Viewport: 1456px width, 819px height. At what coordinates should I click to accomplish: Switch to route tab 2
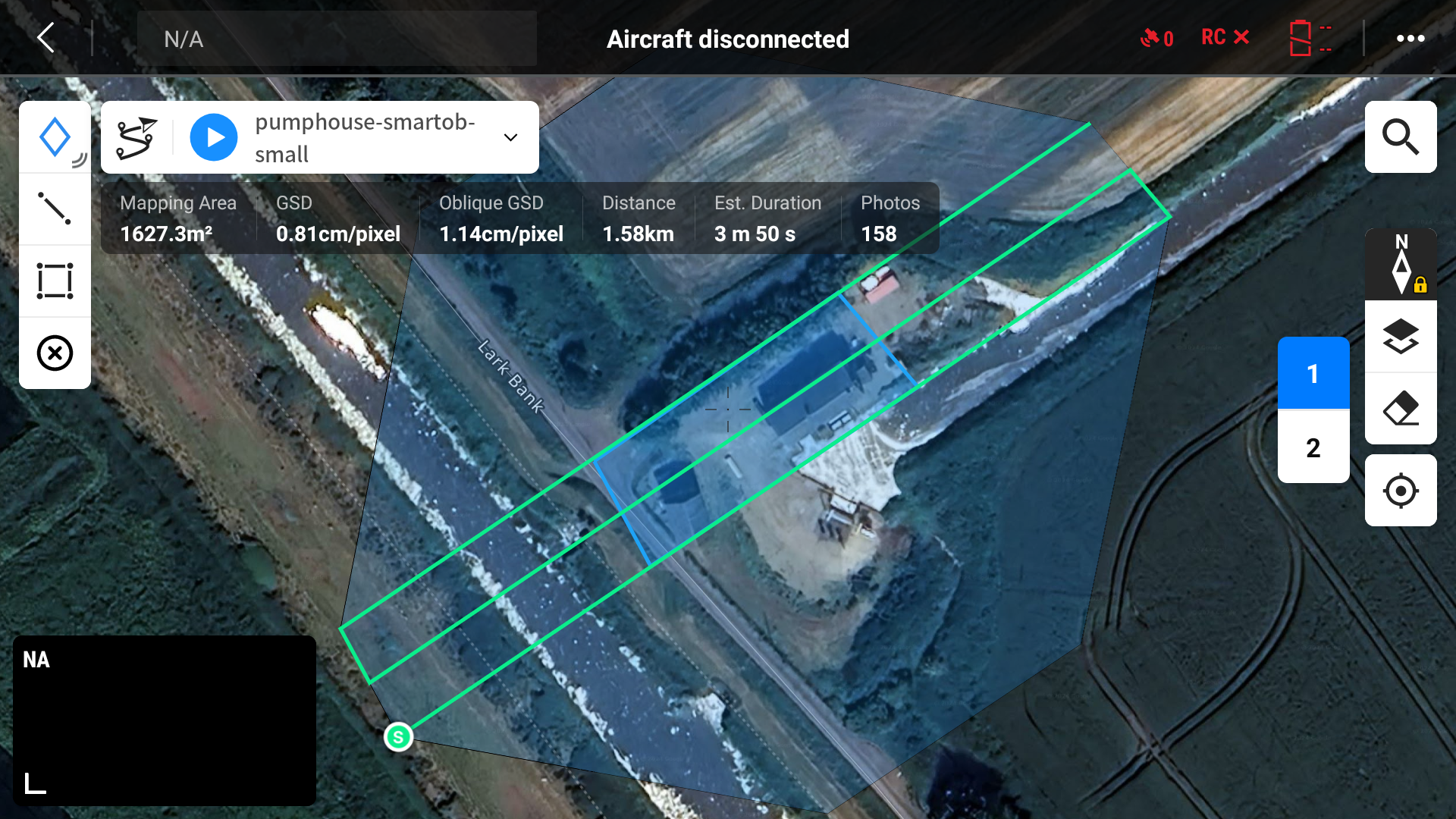(1313, 447)
